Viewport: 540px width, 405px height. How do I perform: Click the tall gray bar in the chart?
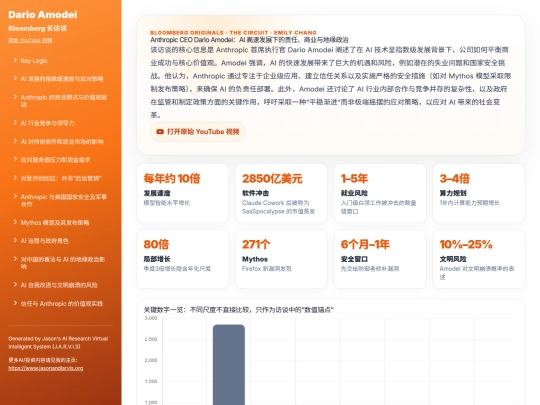pyautogui.click(x=229, y=365)
